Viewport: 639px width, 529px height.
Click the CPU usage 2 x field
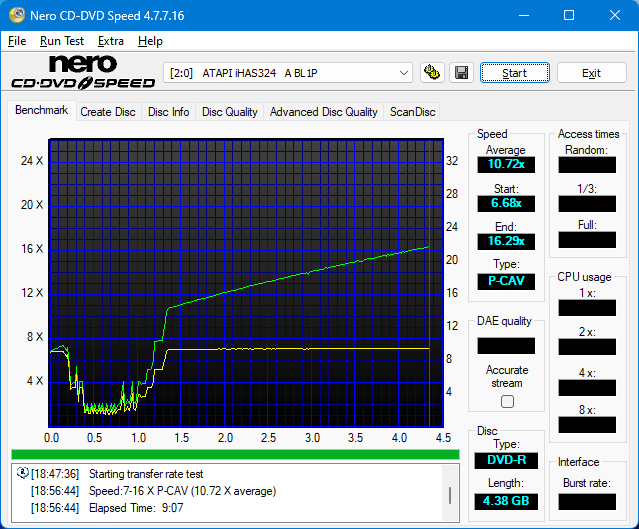click(x=587, y=347)
